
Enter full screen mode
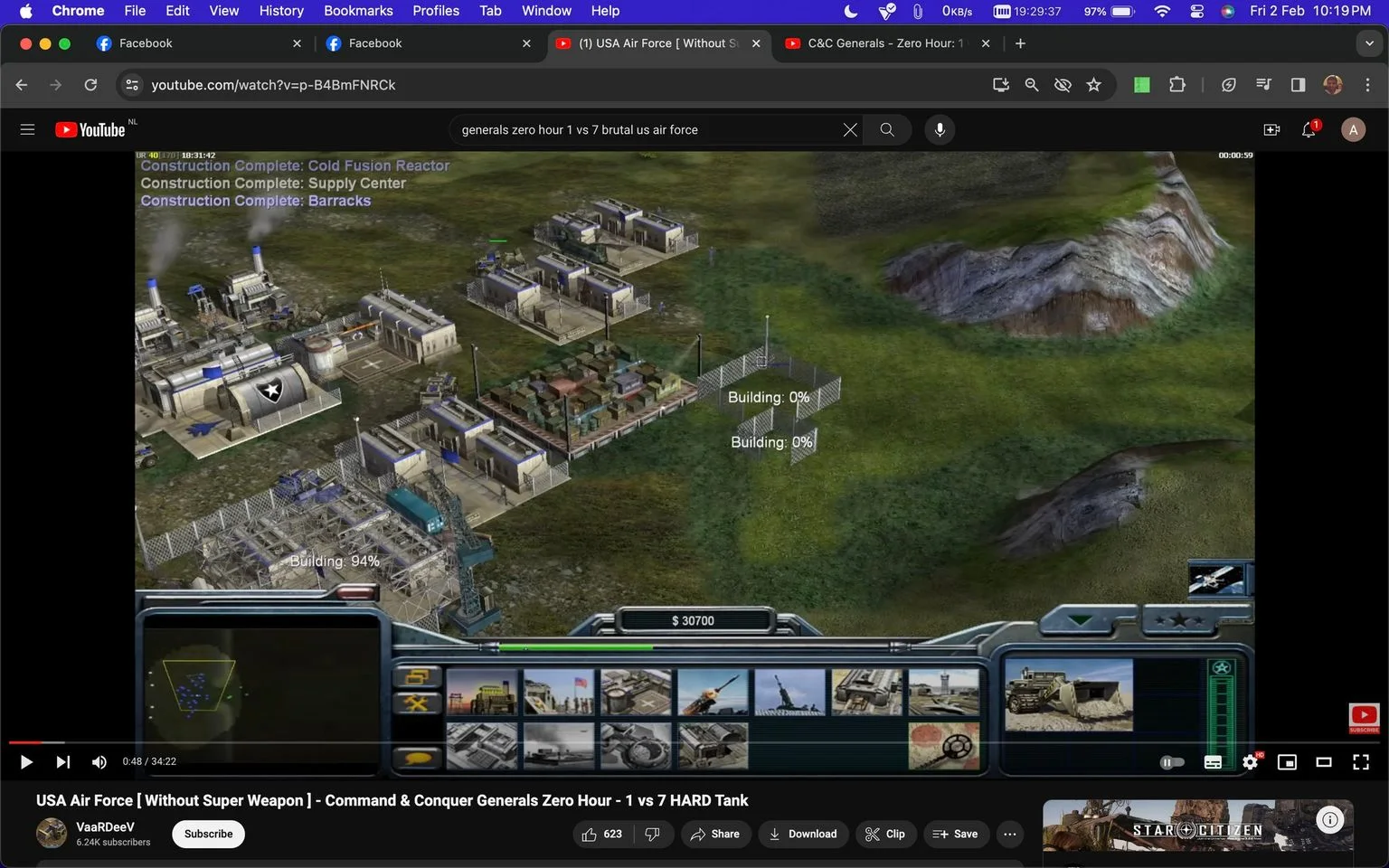click(x=1361, y=762)
